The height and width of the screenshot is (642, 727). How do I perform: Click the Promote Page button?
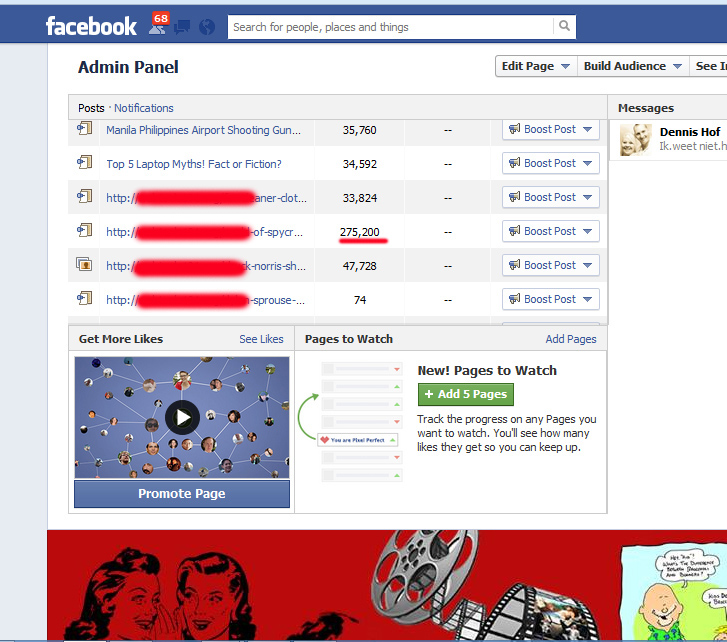tap(182, 494)
